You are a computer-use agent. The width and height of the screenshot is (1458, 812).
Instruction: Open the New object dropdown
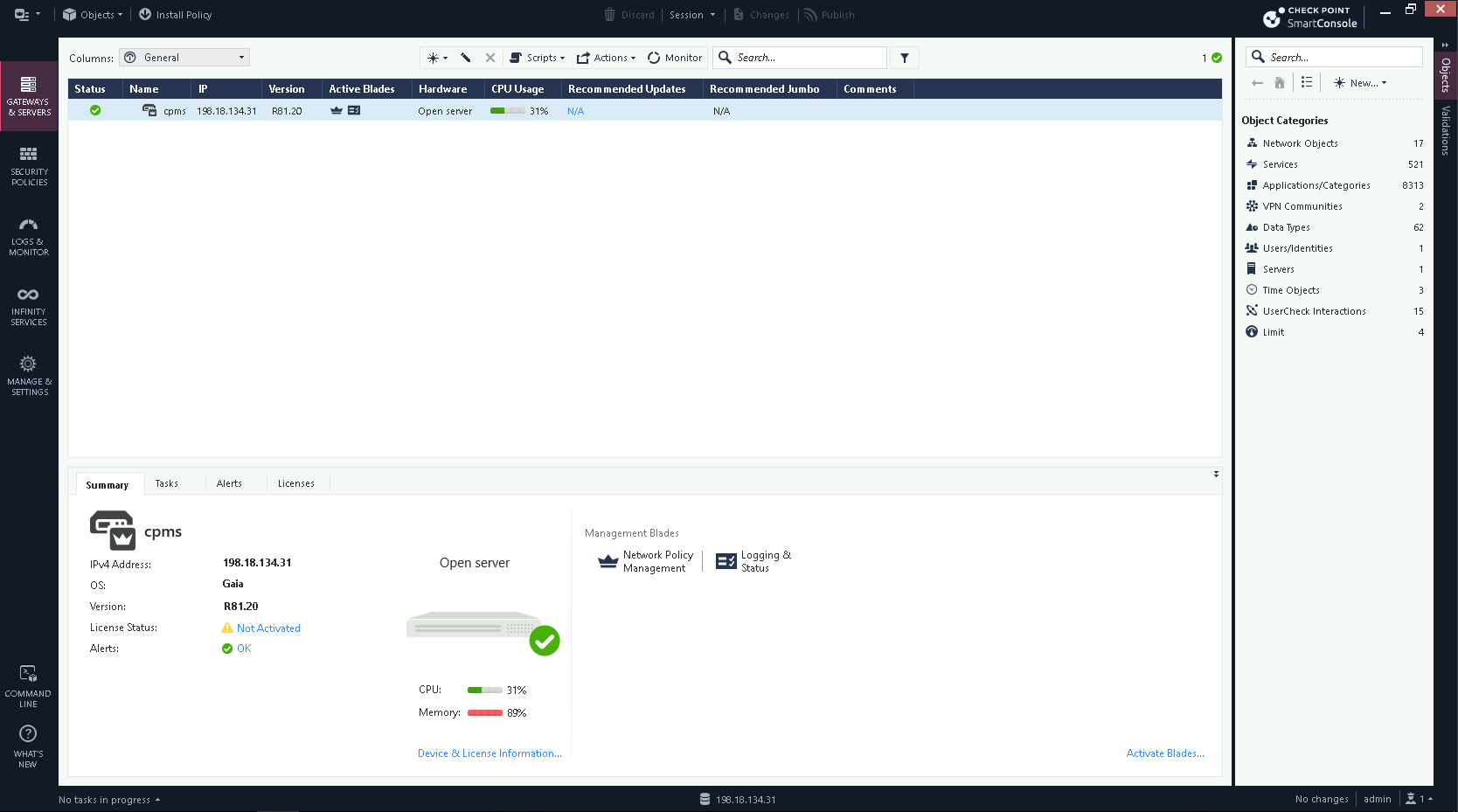click(1360, 83)
